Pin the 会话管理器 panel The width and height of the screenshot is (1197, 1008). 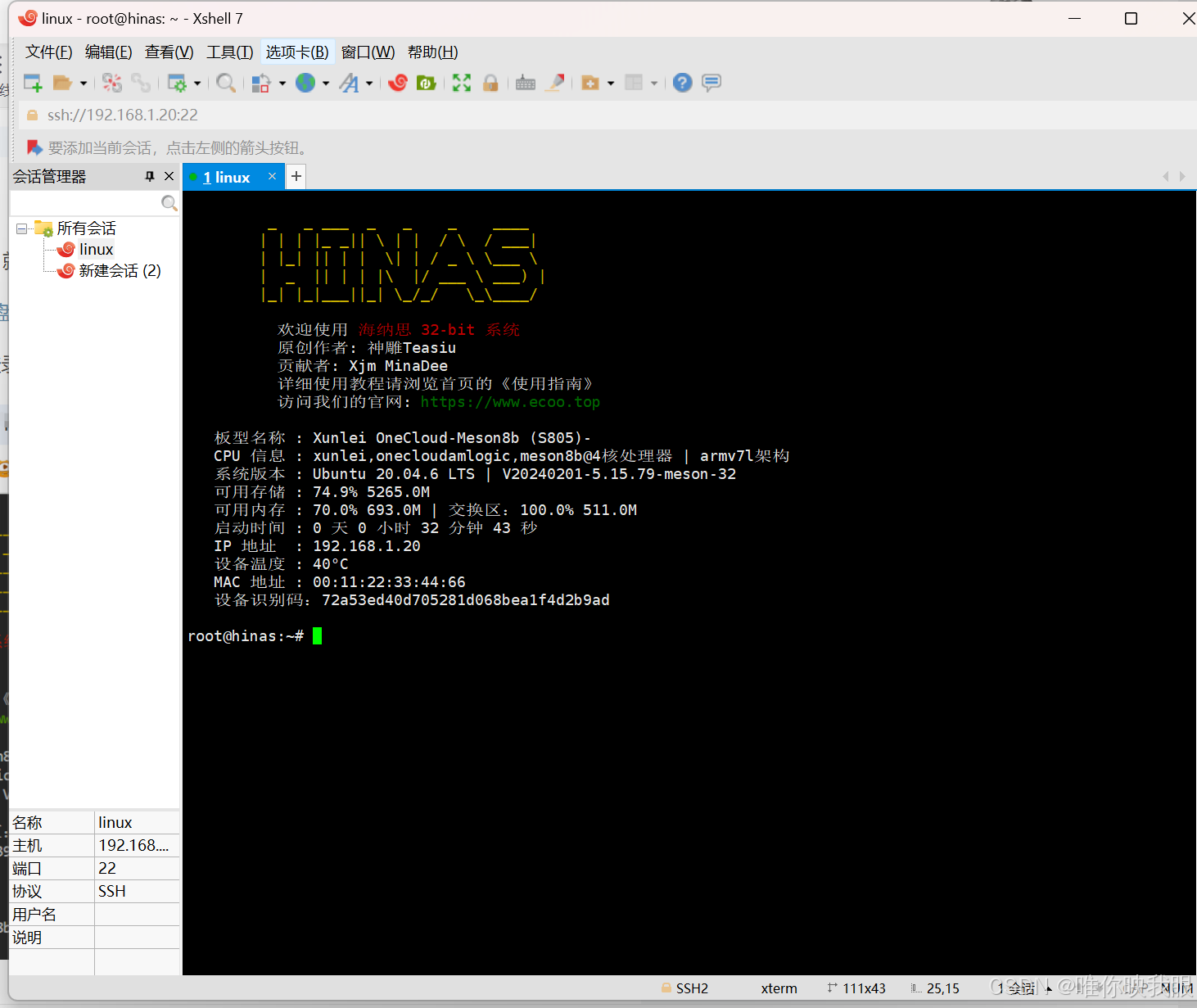[150, 177]
